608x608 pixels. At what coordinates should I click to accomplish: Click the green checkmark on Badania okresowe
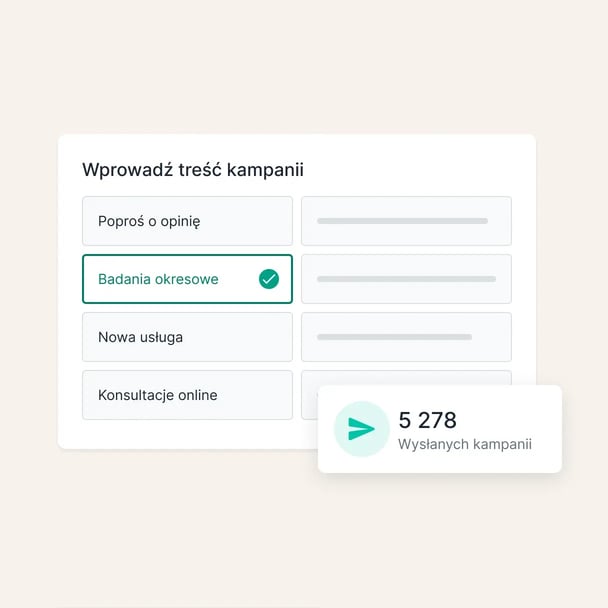click(x=269, y=279)
